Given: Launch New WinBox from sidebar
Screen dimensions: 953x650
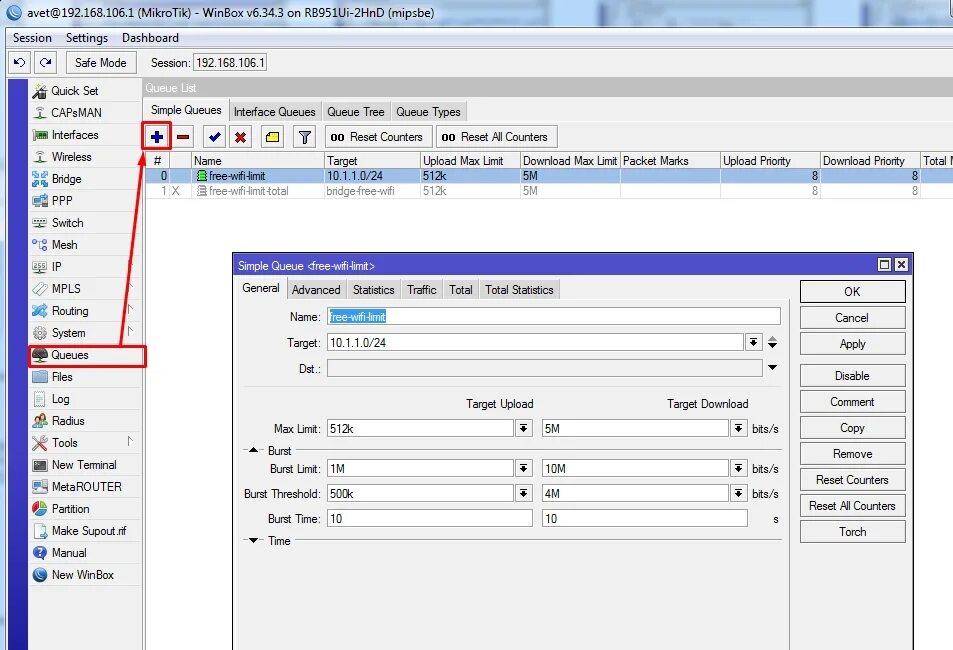Looking at the screenshot, I should pyautogui.click(x=85, y=575).
